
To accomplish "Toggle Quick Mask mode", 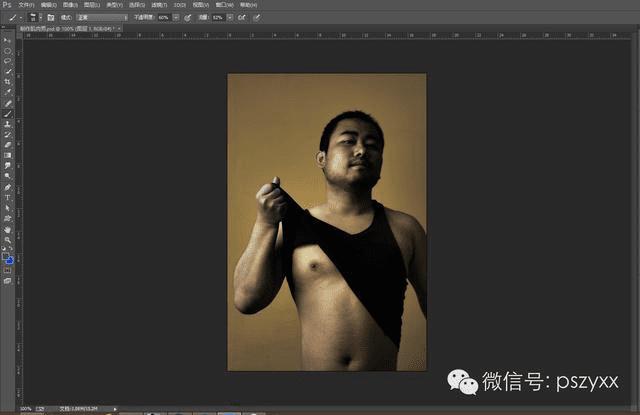I will [x=7, y=270].
